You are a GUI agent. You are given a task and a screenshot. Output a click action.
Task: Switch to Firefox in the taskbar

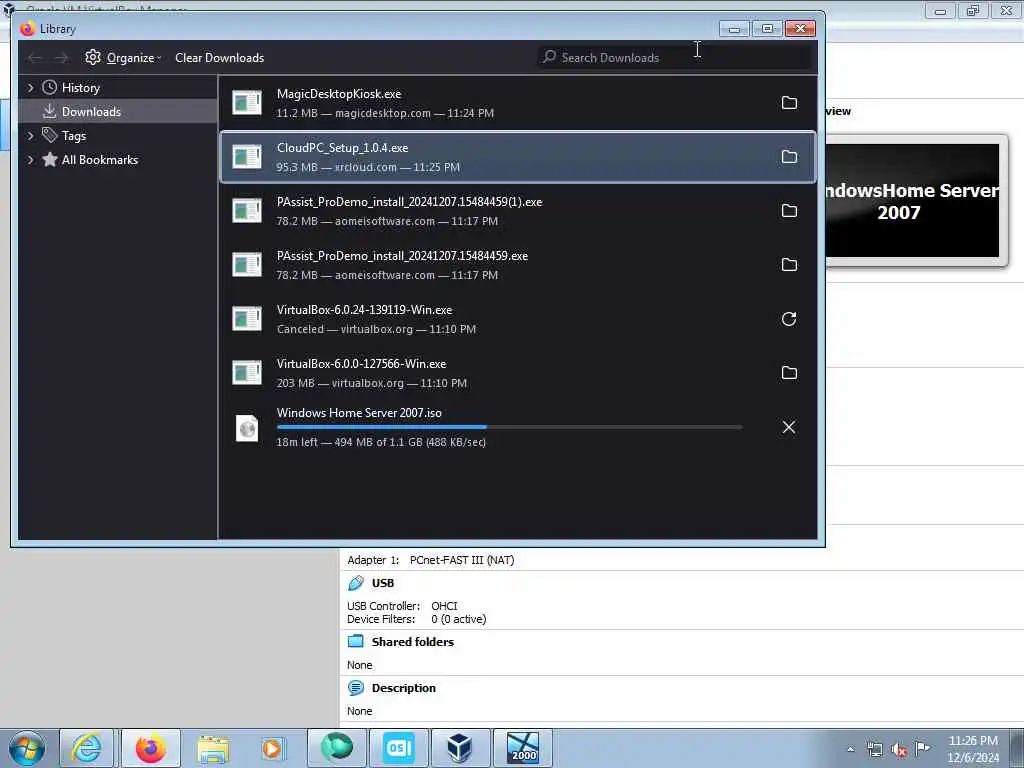[x=151, y=748]
